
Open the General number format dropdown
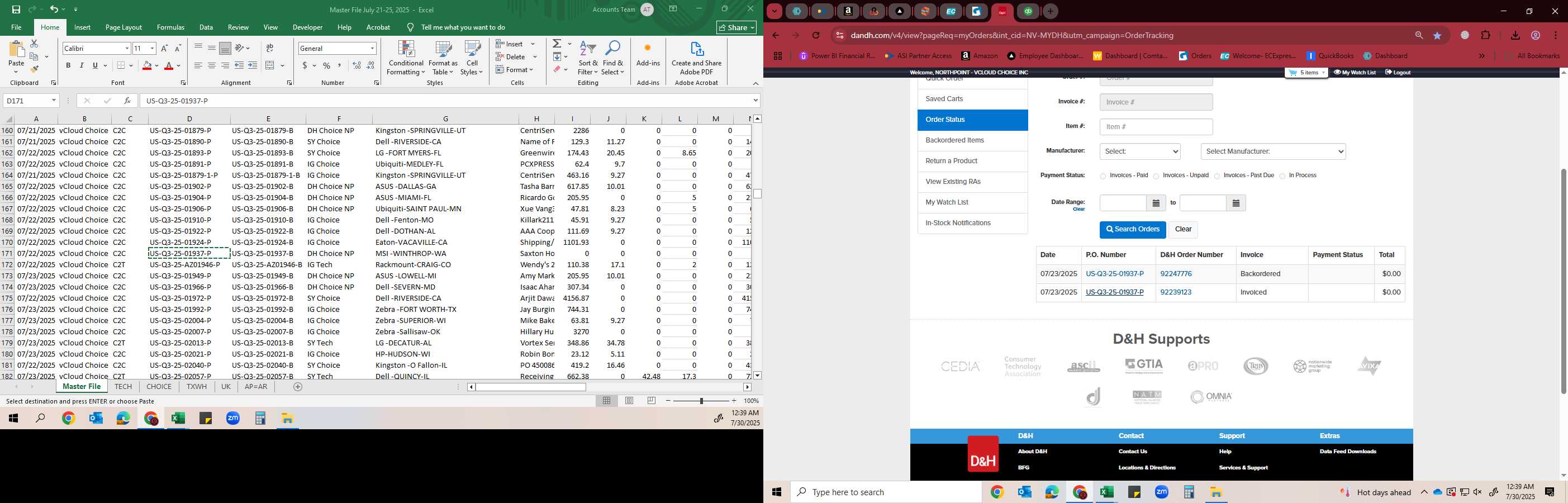click(x=372, y=48)
